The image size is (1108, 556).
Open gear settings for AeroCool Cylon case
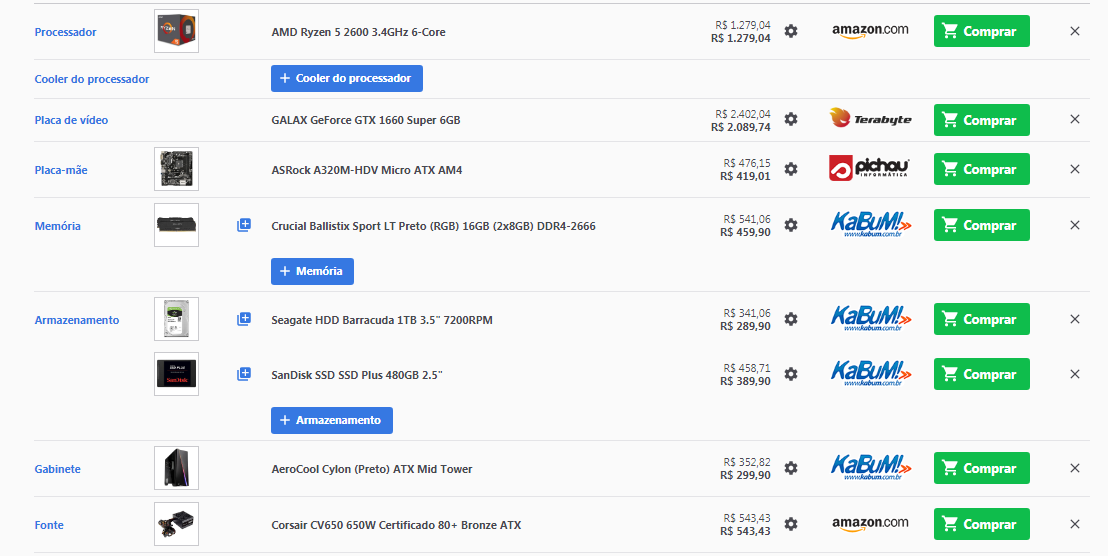791,468
